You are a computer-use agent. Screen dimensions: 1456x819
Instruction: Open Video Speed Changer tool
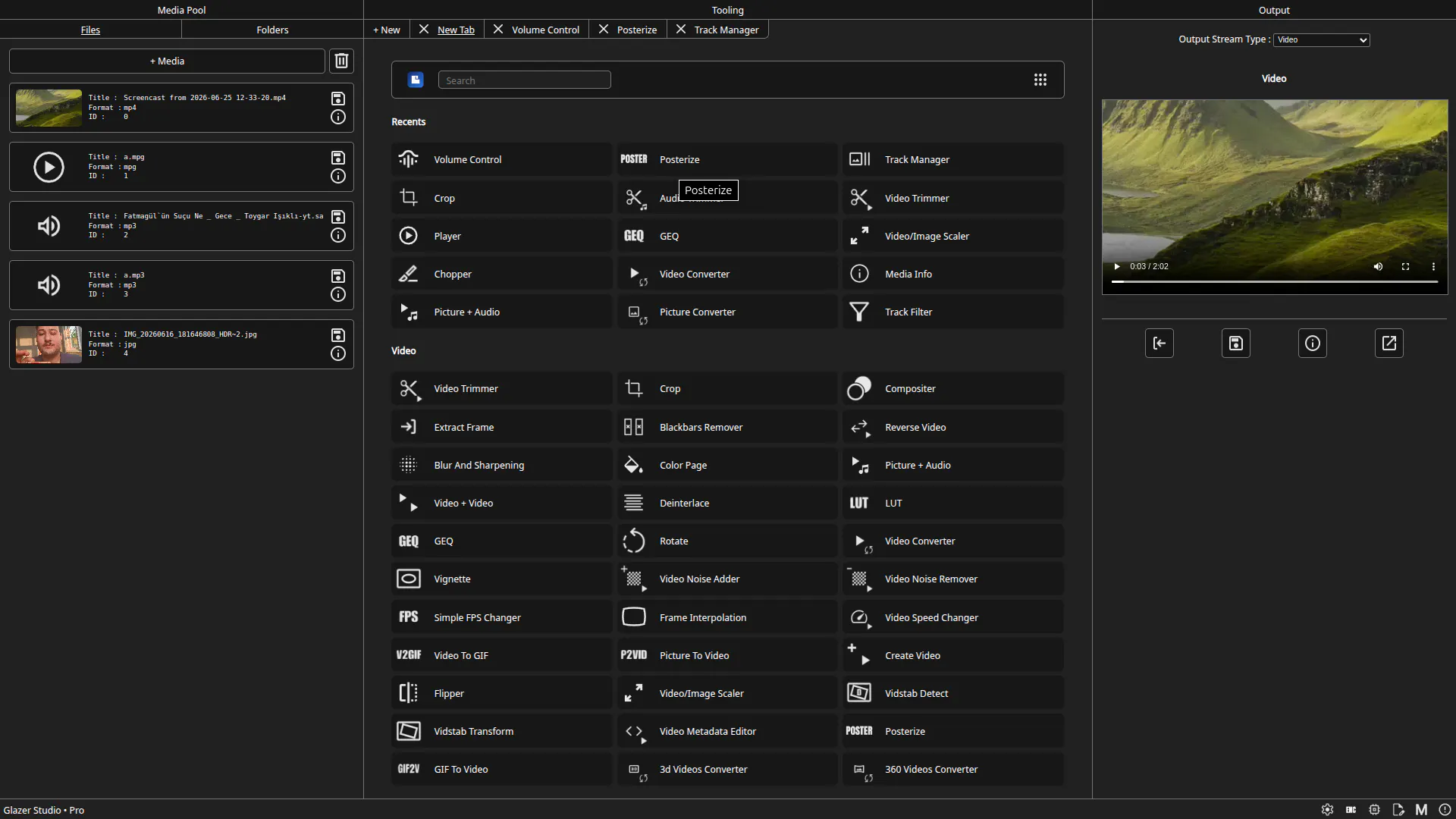952,617
